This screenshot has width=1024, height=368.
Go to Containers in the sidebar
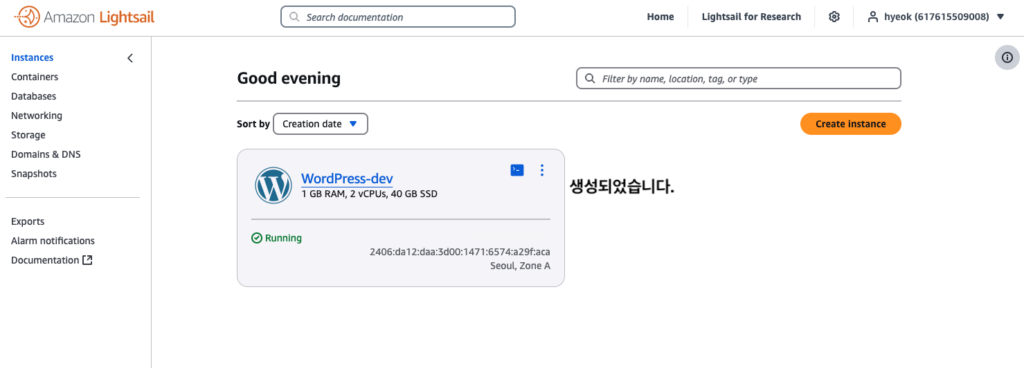(35, 77)
